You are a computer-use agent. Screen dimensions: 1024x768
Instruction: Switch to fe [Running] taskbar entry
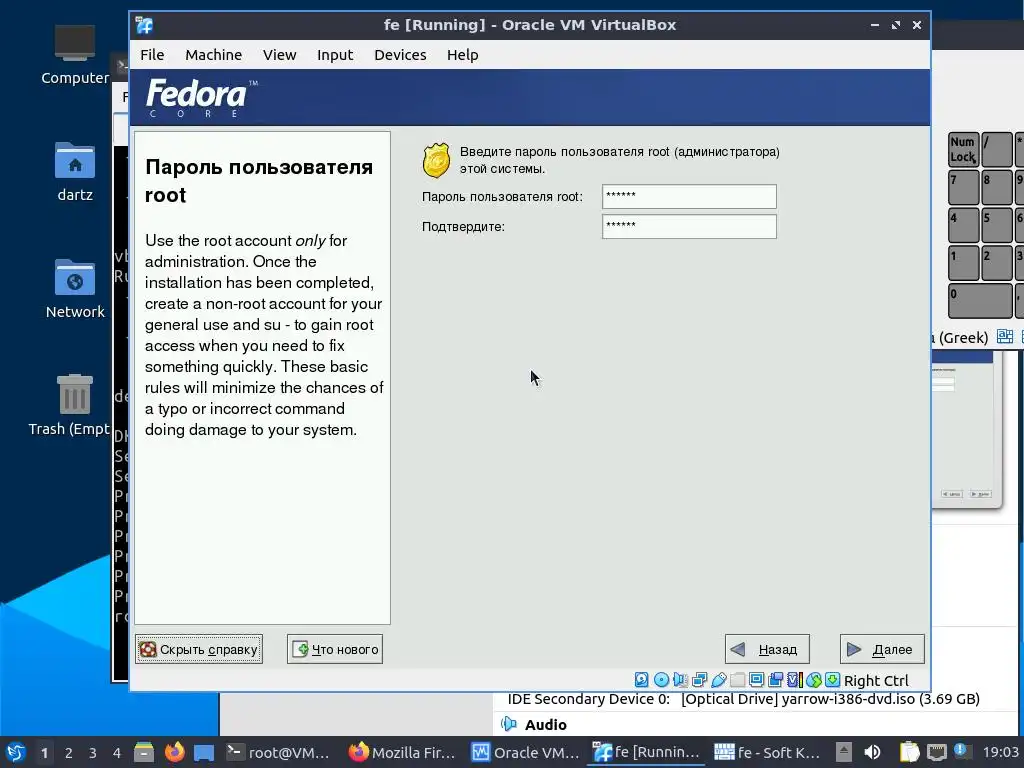point(646,752)
